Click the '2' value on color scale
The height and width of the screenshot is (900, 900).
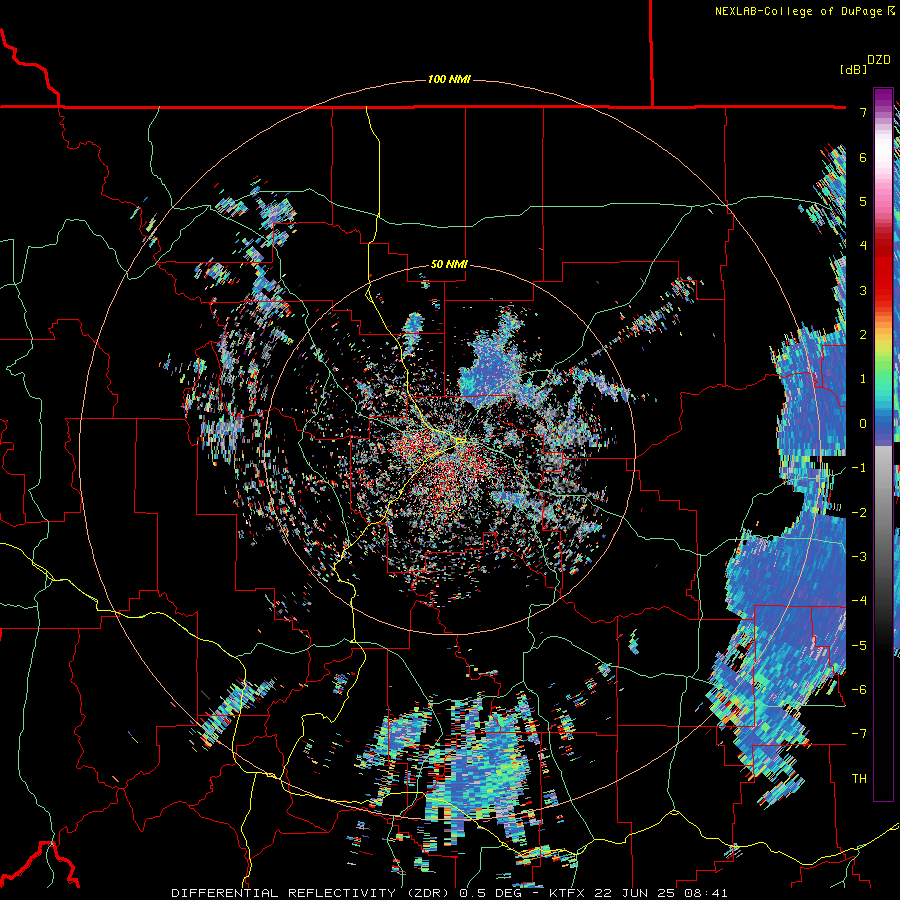point(863,335)
